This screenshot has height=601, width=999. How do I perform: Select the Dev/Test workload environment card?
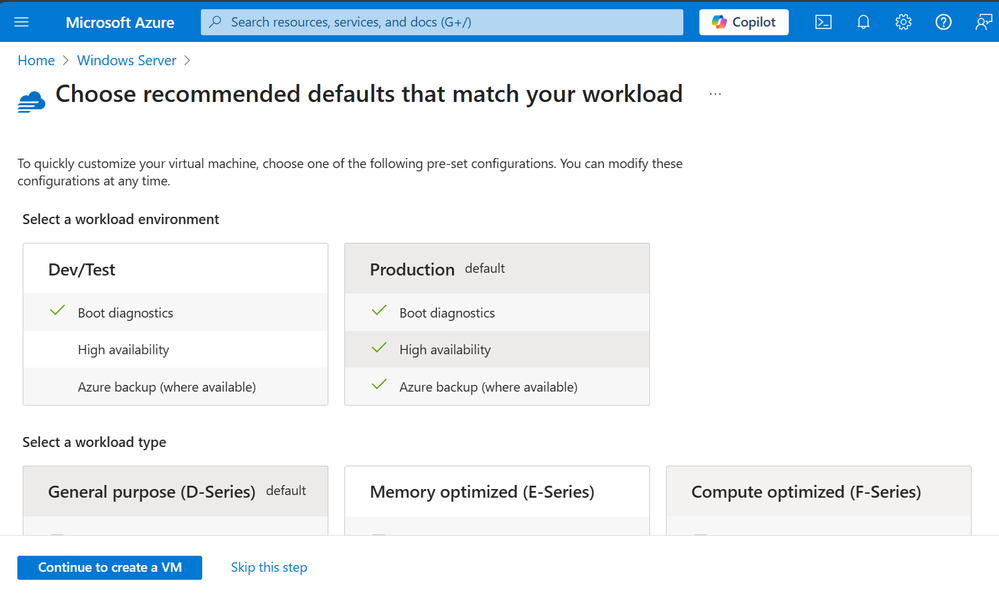175,324
